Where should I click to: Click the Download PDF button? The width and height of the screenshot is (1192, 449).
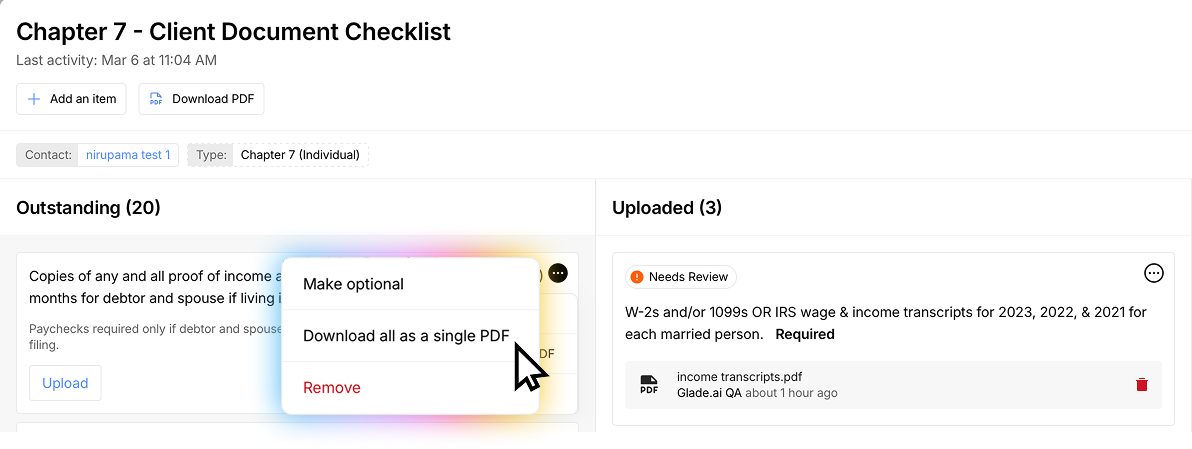[201, 99]
